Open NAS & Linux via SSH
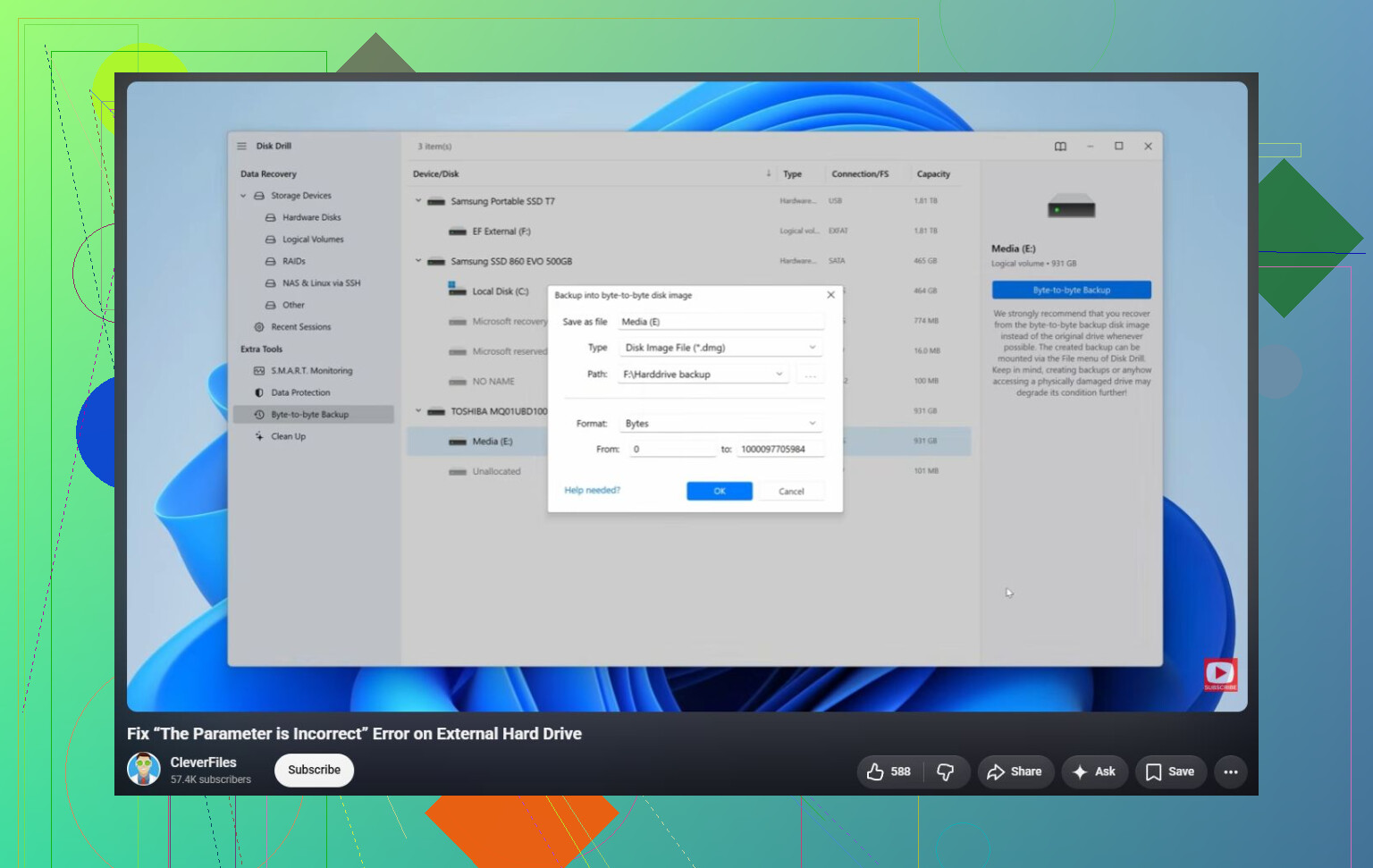The width and height of the screenshot is (1373, 868). 321,283
